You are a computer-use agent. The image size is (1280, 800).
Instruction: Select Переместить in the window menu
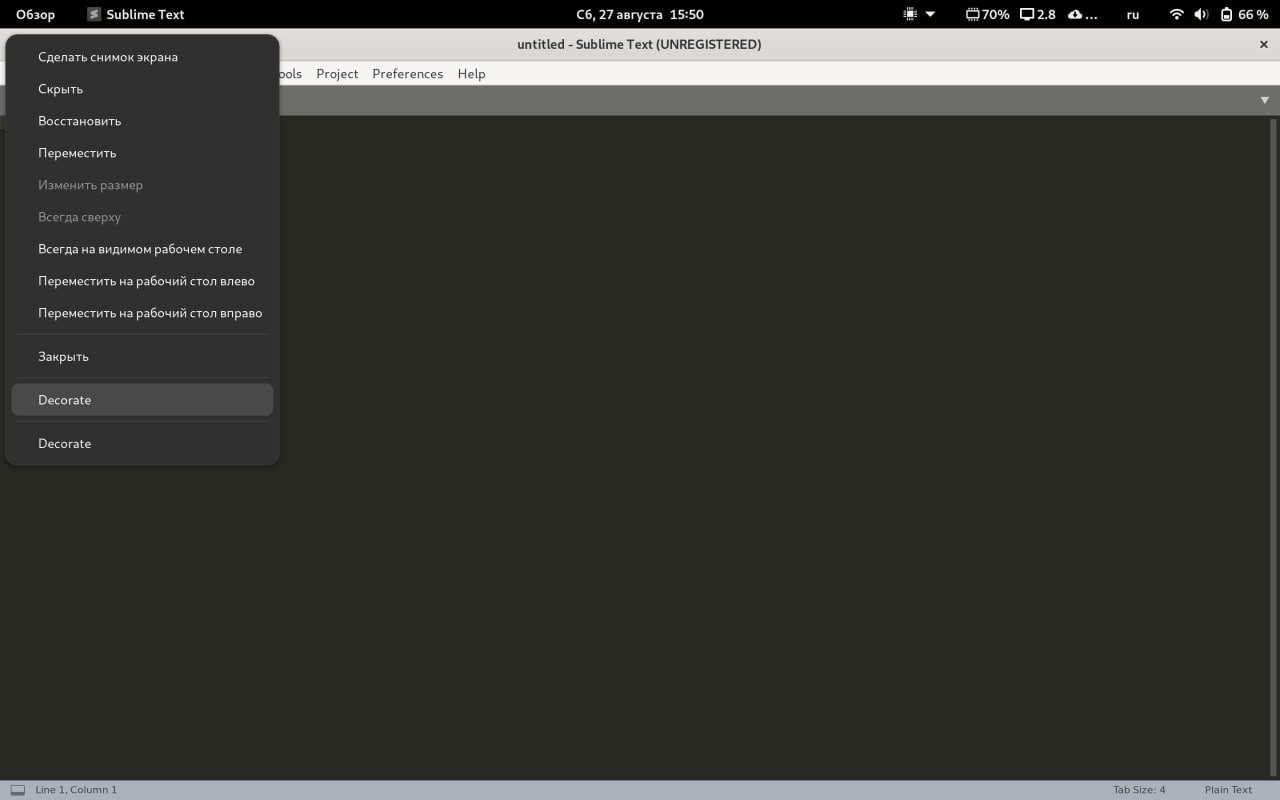[142, 153]
